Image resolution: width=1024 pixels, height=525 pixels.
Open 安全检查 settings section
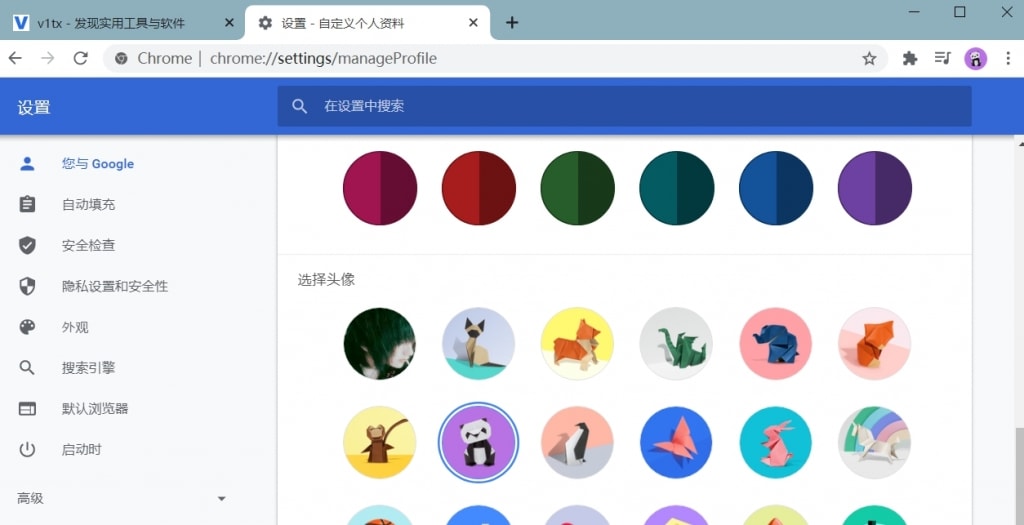[x=88, y=246]
